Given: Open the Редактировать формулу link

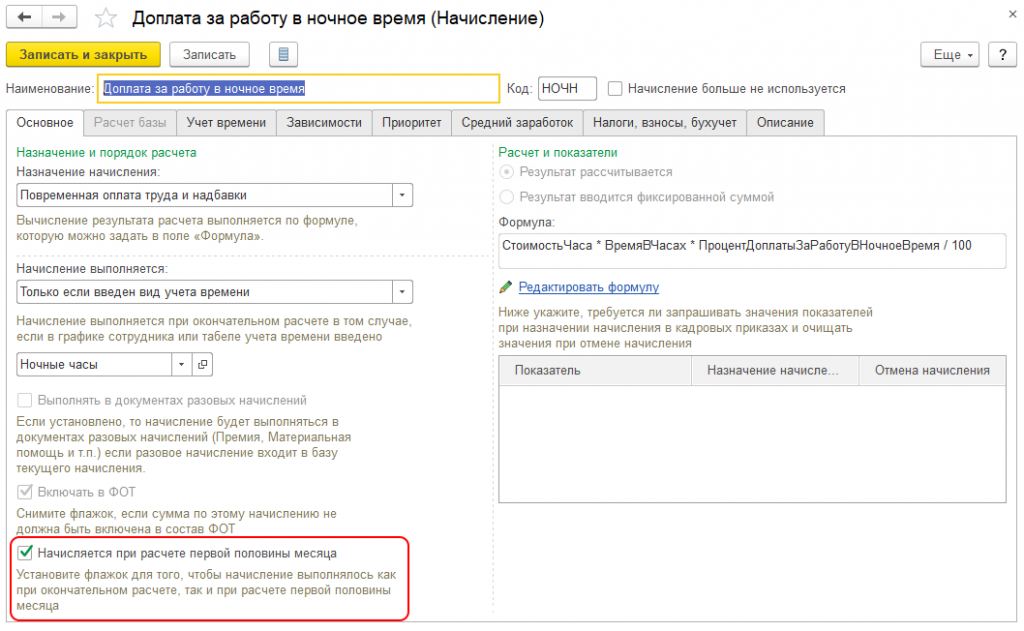Looking at the screenshot, I should [588, 287].
